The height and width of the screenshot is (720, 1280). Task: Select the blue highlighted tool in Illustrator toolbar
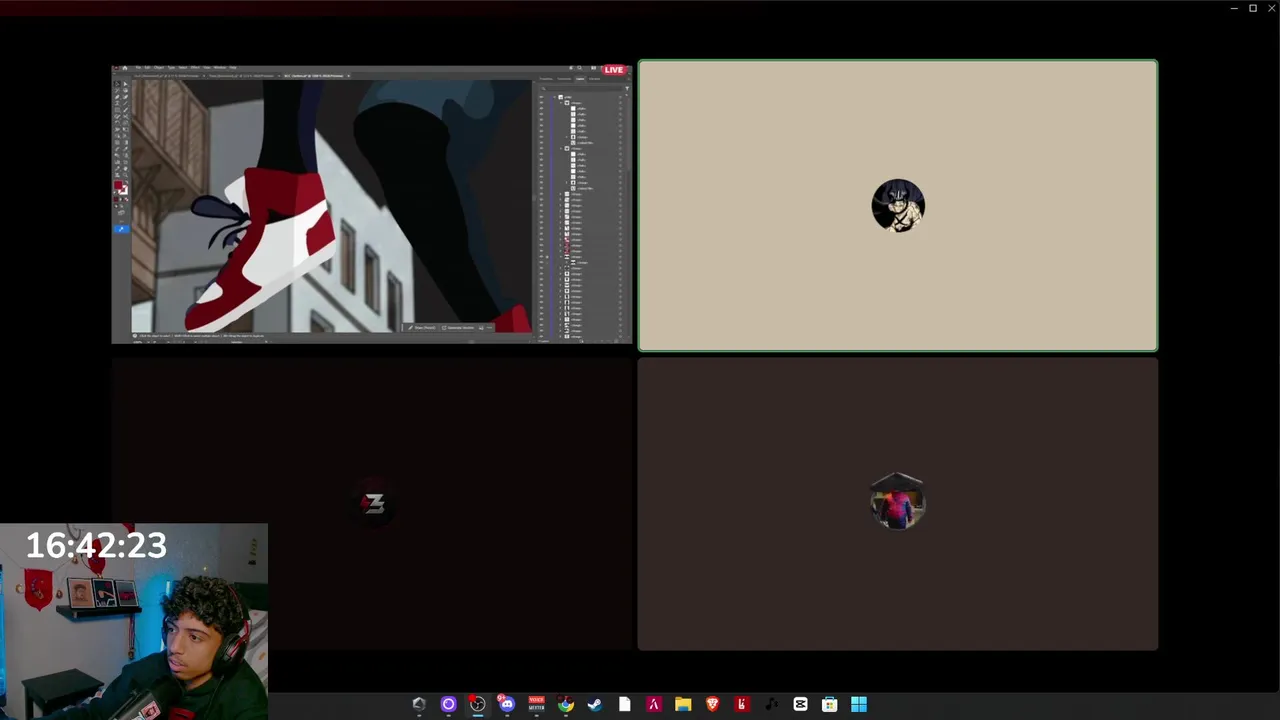(121, 229)
